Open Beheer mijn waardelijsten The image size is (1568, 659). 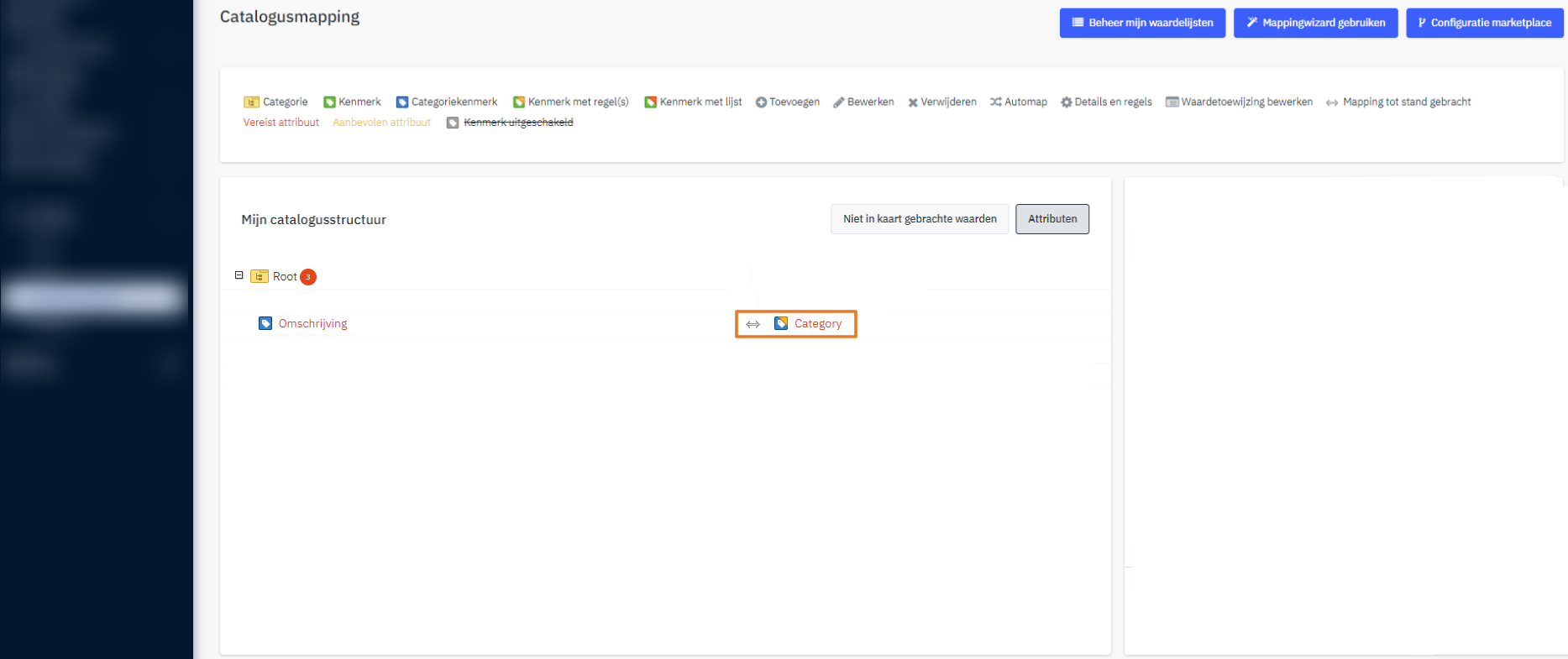coord(1142,23)
